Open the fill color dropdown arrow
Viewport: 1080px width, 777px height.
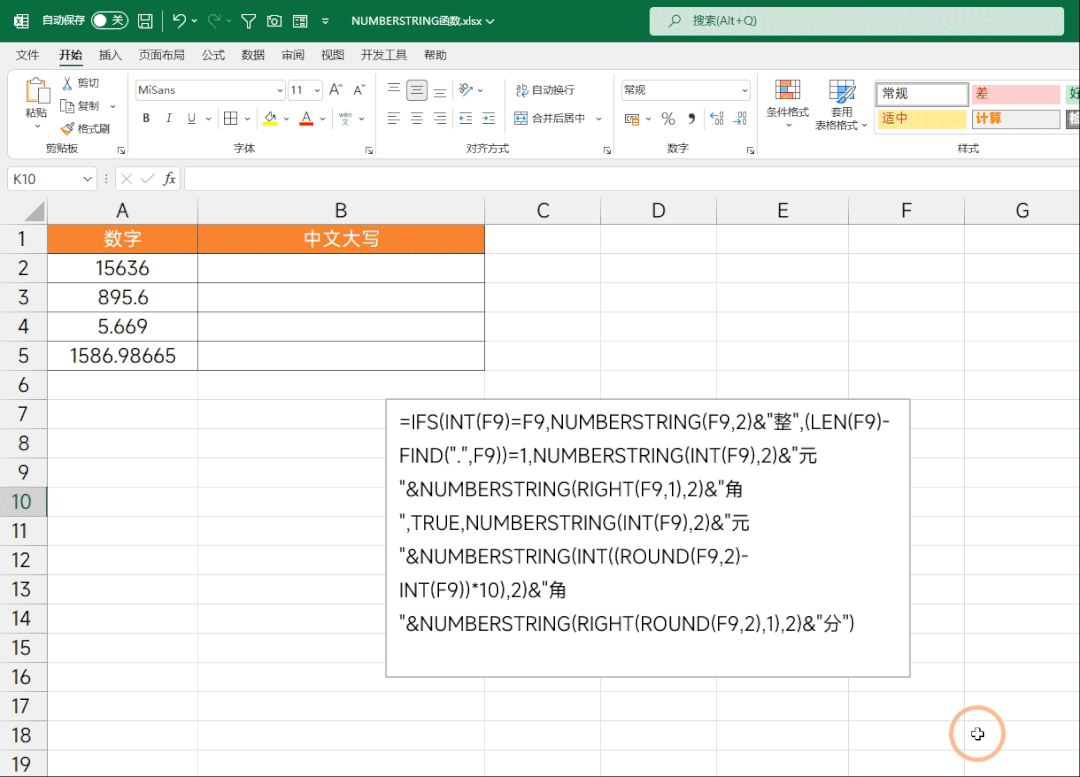click(286, 119)
